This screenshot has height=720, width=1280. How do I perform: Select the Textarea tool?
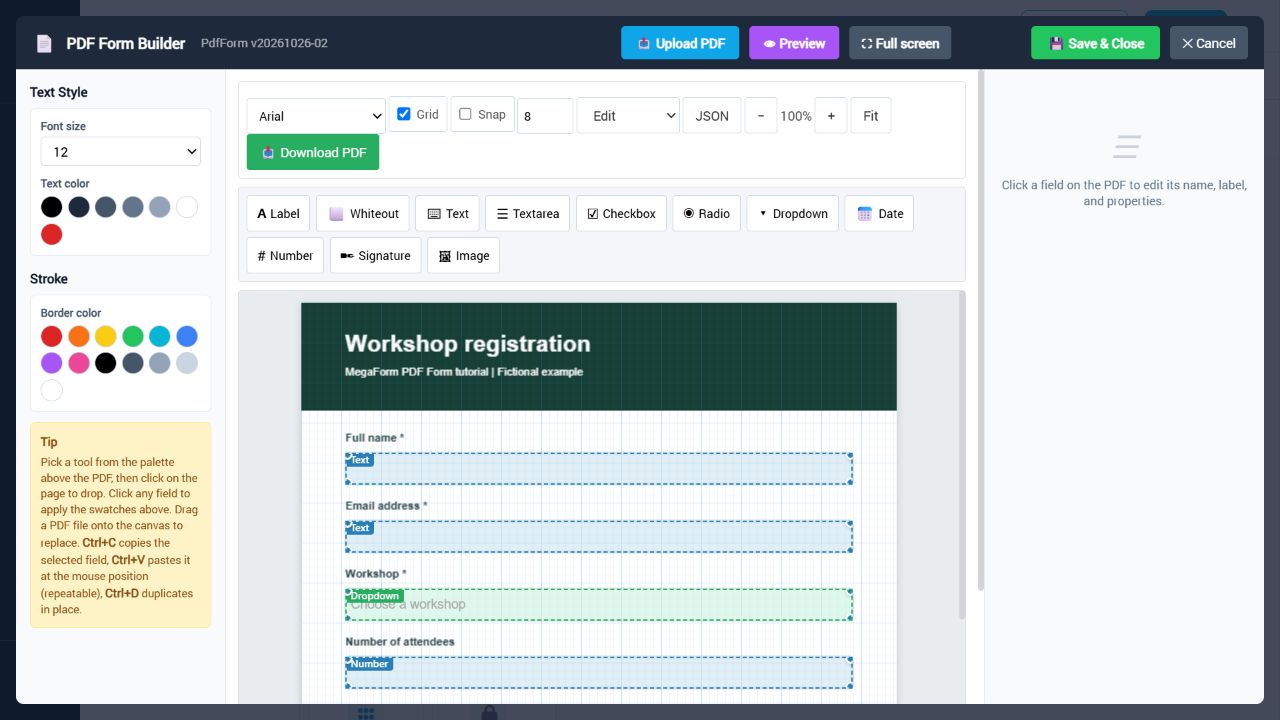(x=528, y=213)
